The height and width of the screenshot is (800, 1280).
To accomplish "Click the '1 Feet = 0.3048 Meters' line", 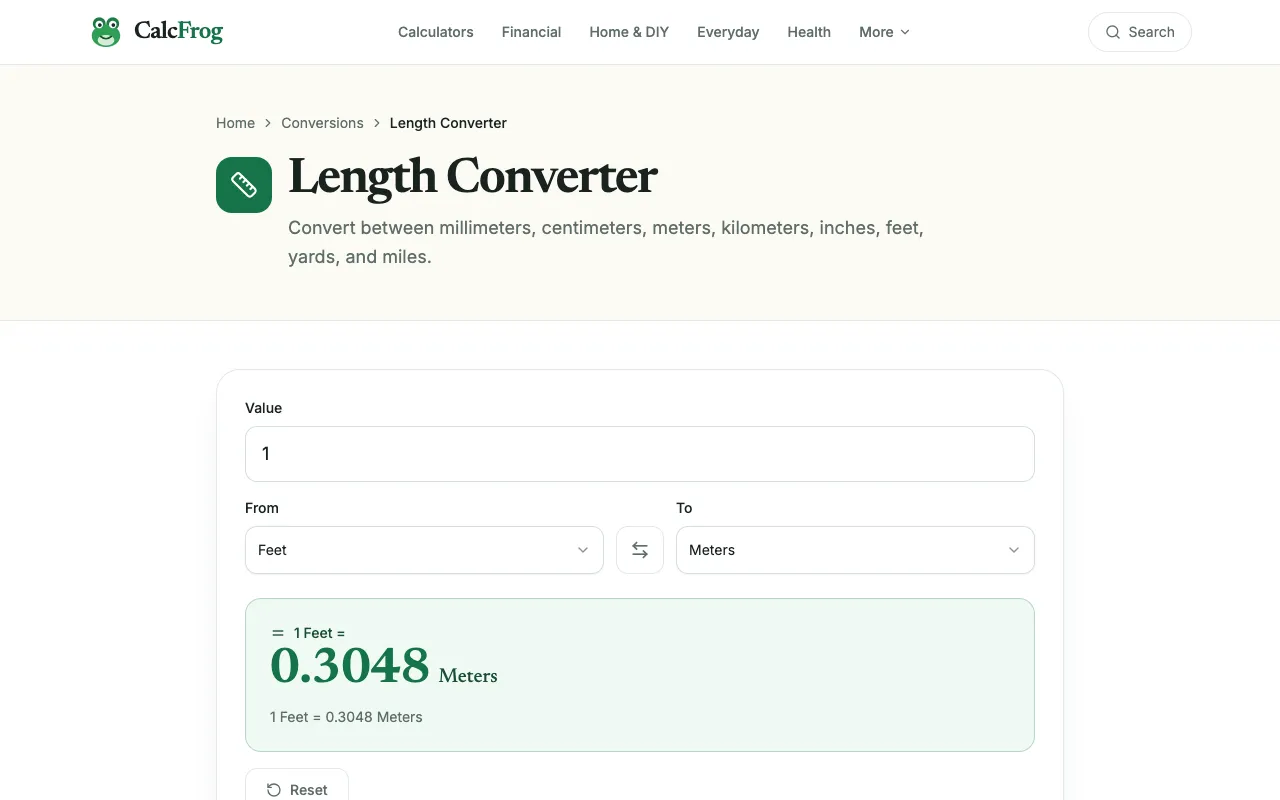I will [x=346, y=717].
